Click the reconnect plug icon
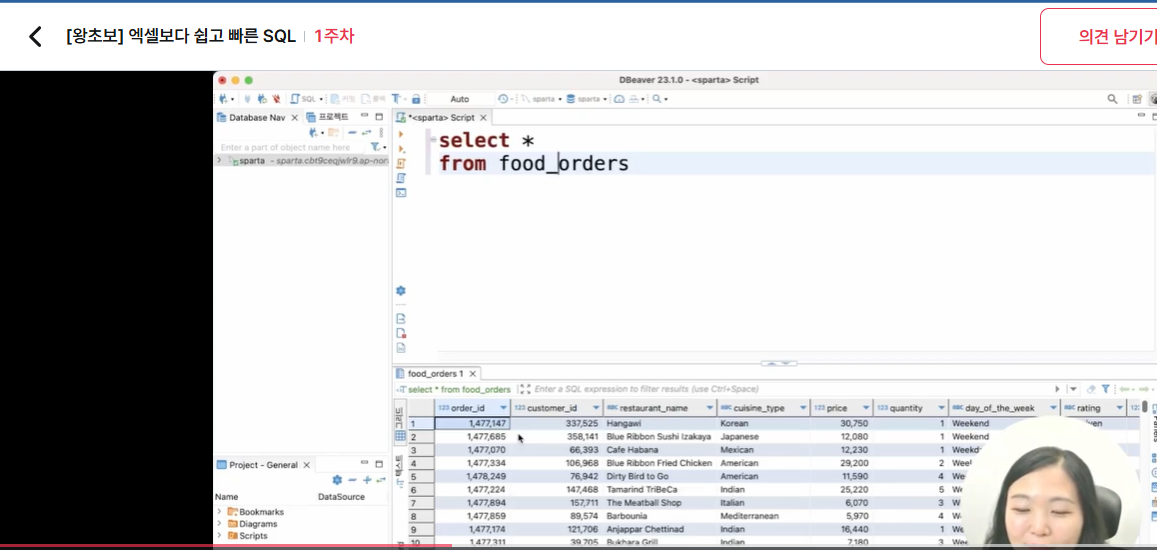Screen dimensions: 1157x550 coord(262,99)
